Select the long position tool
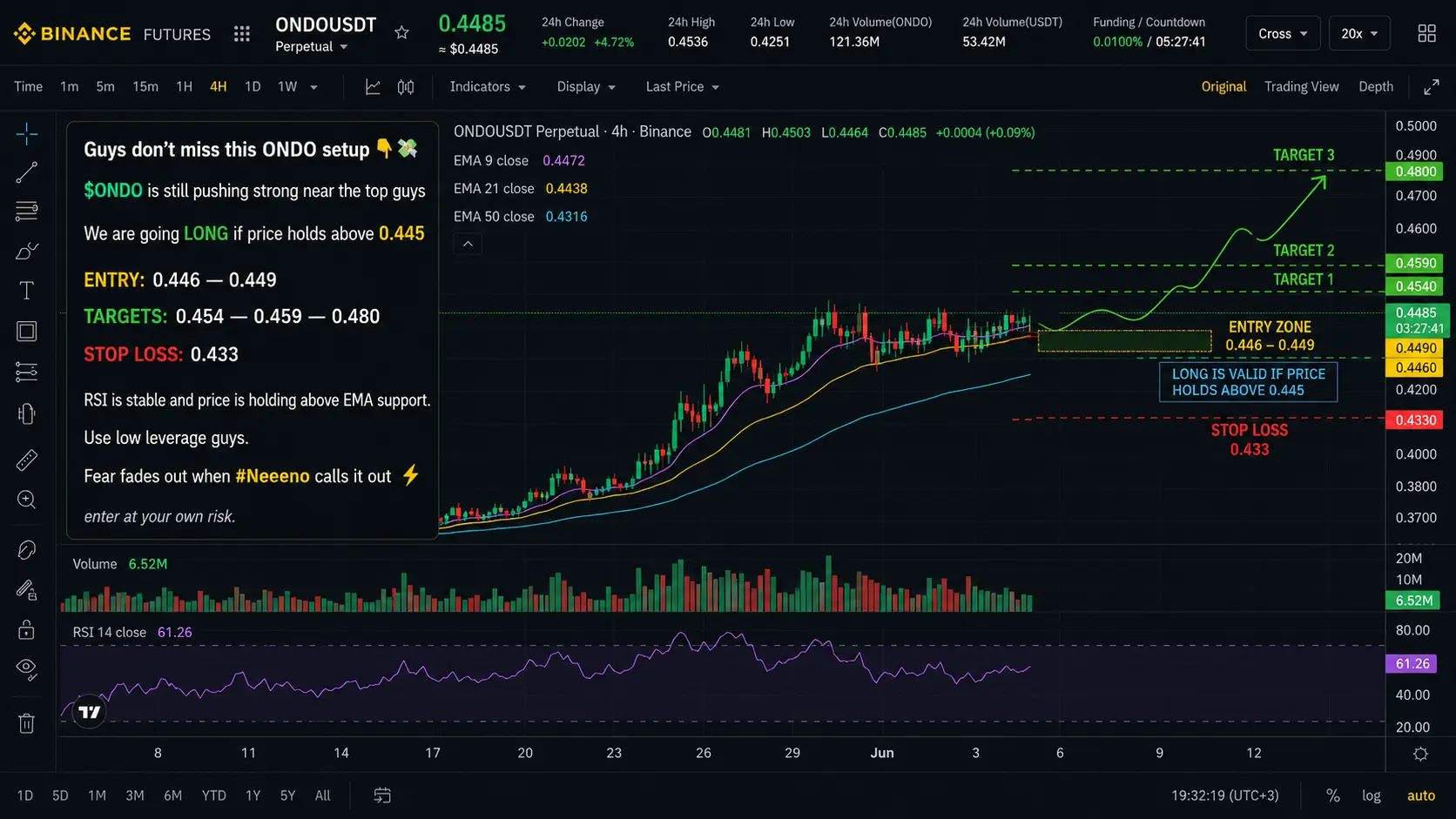 point(27,414)
